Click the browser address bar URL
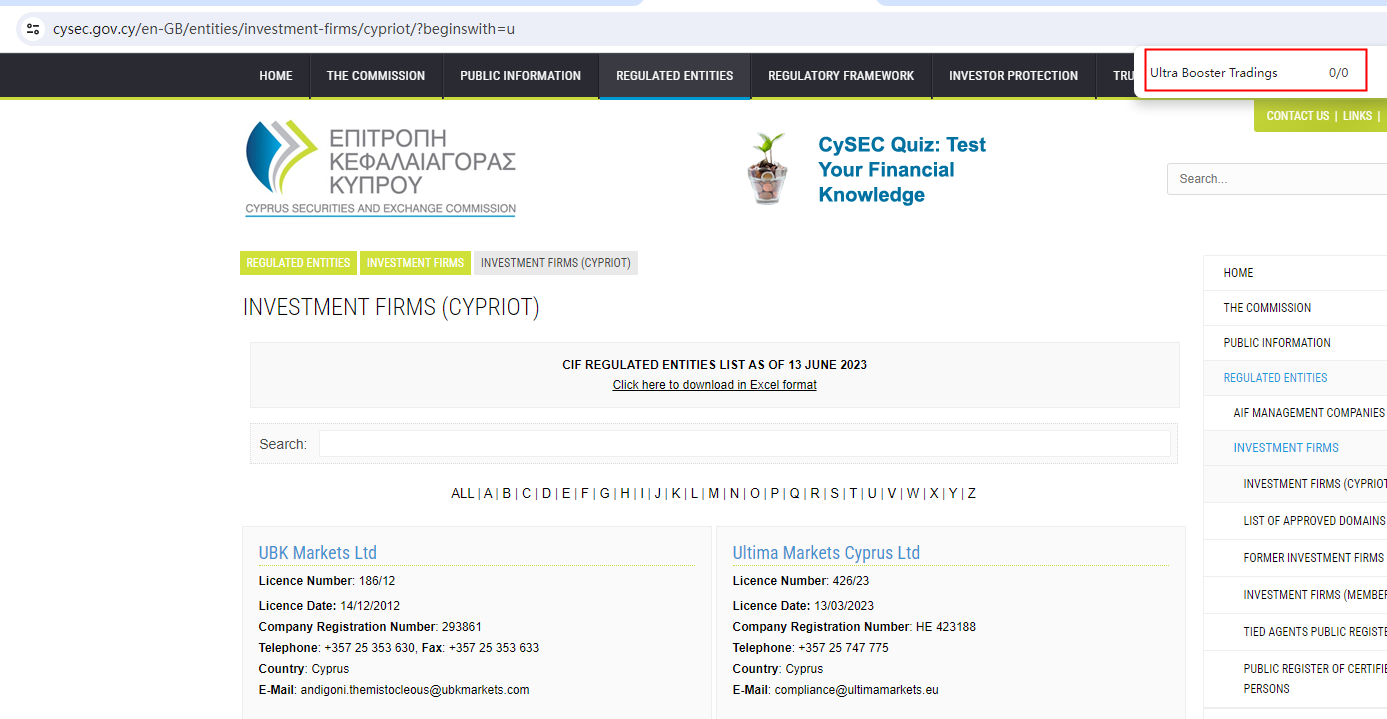 click(x=284, y=29)
